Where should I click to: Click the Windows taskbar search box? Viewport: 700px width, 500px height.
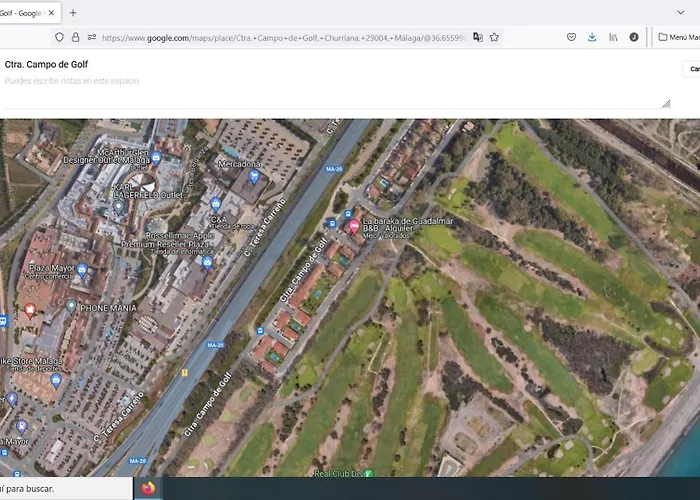pos(60,489)
